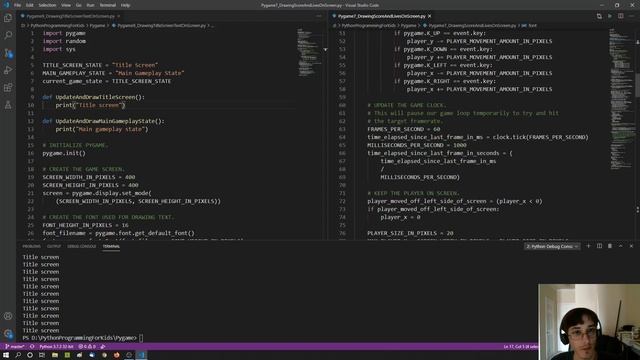Click the line and column indicator in status bar
640x360 pixels.
click(x=520, y=347)
